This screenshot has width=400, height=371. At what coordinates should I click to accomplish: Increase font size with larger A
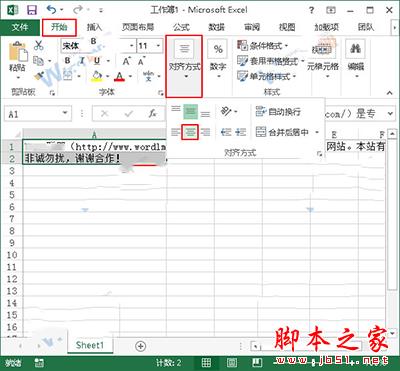coord(126,61)
